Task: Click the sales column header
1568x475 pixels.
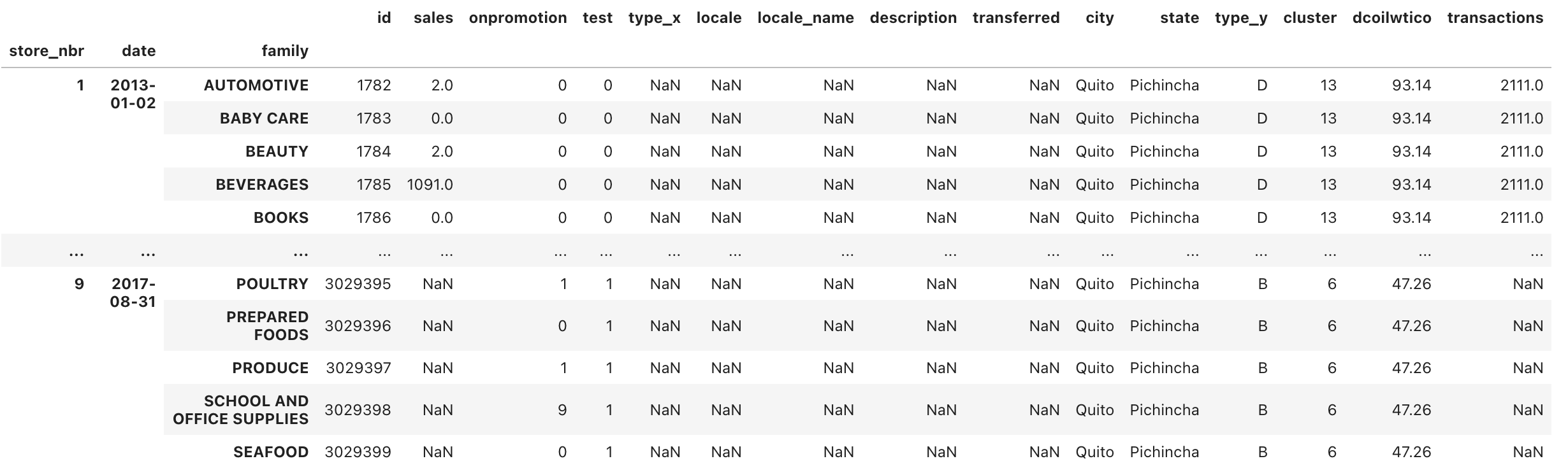Action: [x=433, y=18]
